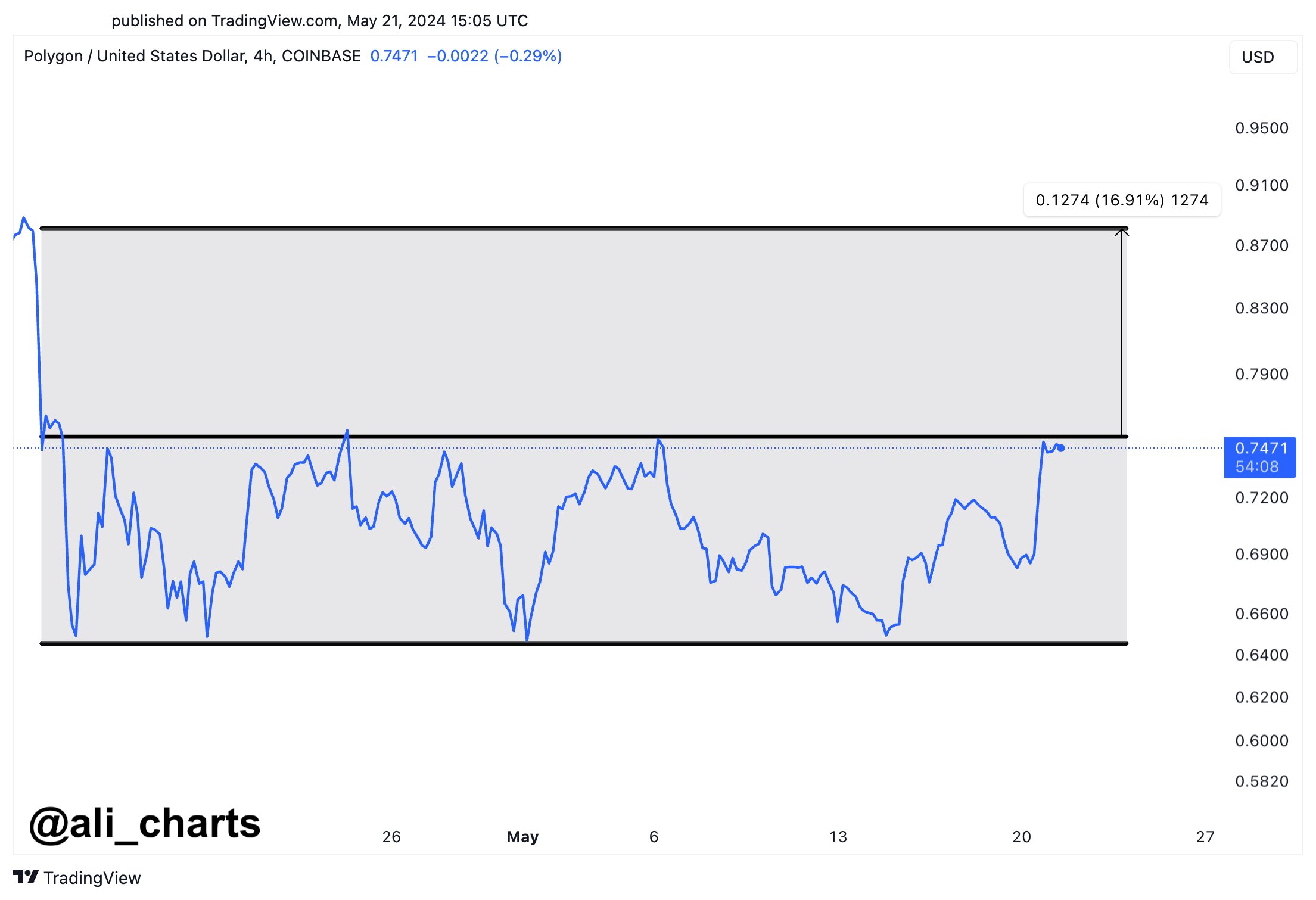Click the 0.7900 price axis label
The height and width of the screenshot is (900, 1316).
point(1261,374)
